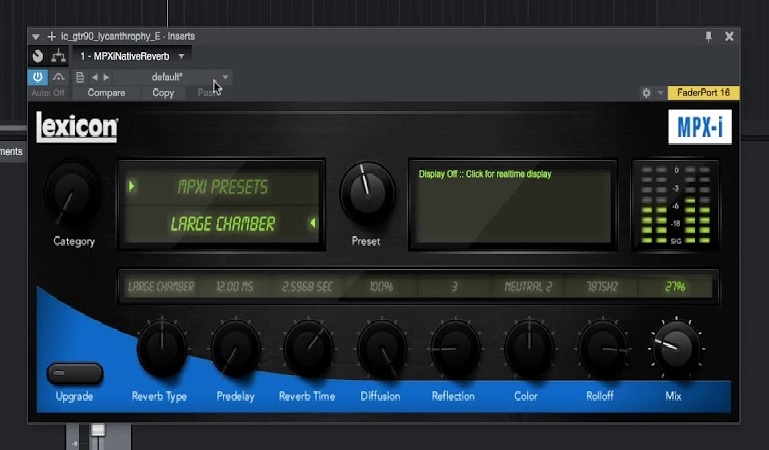
Task: Click the Lexicon logo
Action: click(x=77, y=127)
